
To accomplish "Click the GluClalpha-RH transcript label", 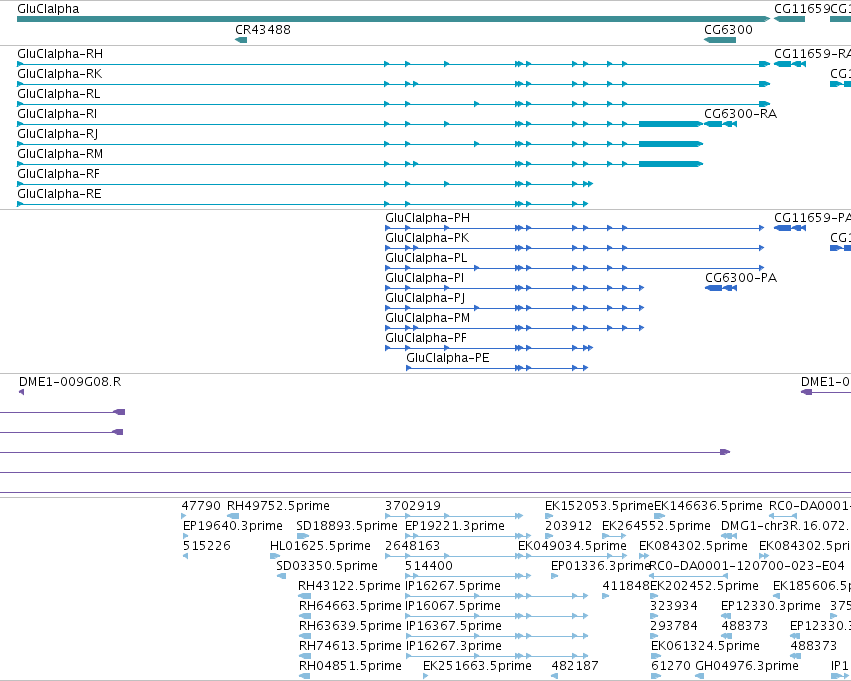I will (60, 54).
